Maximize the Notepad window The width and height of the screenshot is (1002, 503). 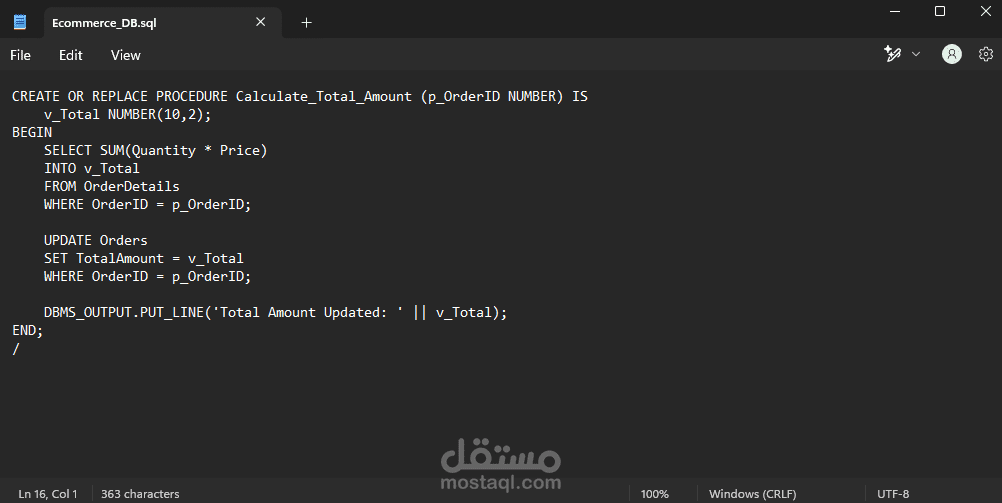939,12
